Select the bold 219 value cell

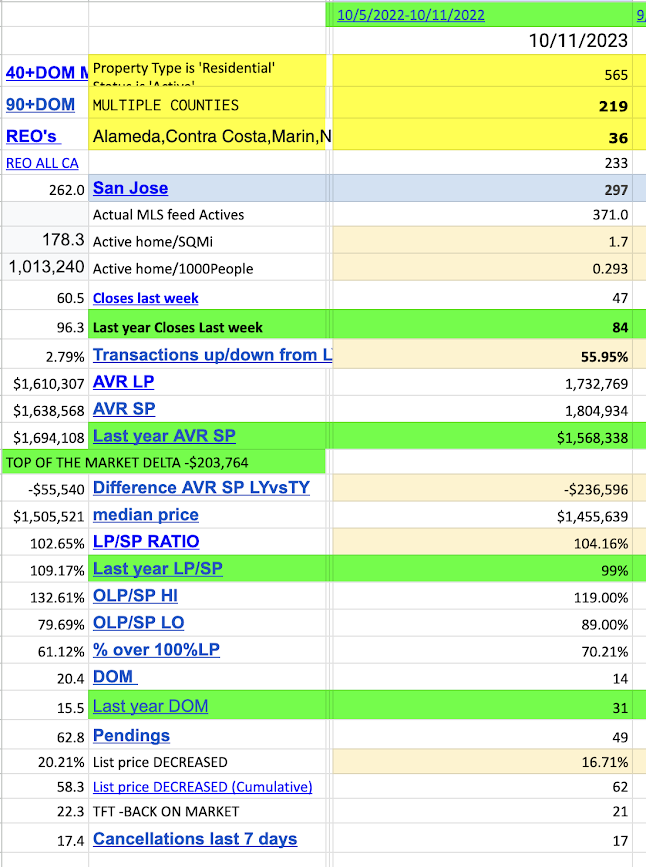[482, 103]
